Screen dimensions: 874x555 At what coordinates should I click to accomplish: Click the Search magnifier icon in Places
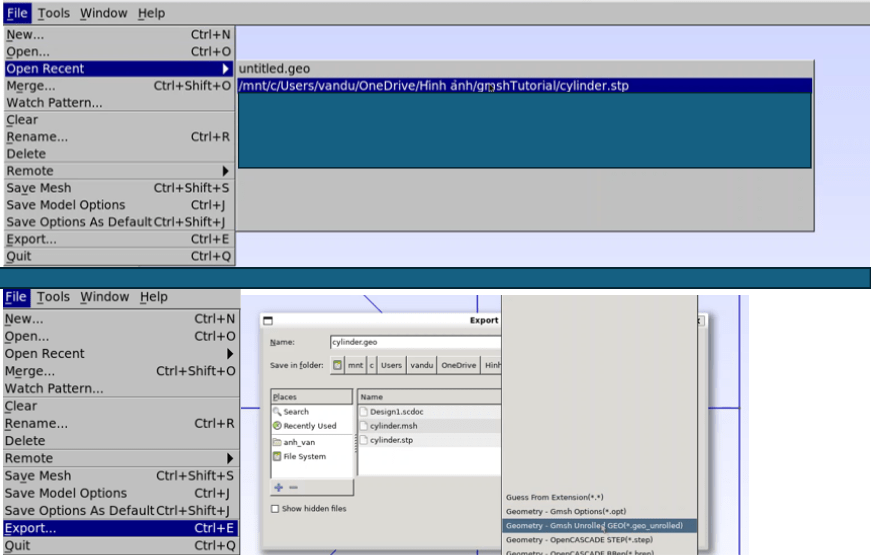click(x=277, y=412)
